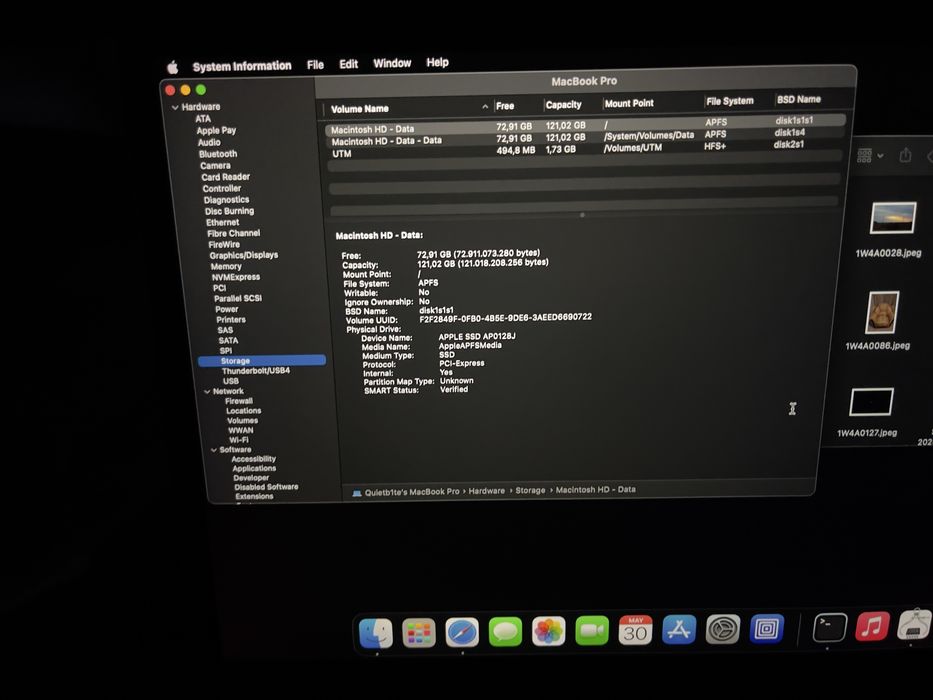Open grouping dropdown arrow in Finder toolbar
Viewport: 933px width, 700px height.
(880, 156)
